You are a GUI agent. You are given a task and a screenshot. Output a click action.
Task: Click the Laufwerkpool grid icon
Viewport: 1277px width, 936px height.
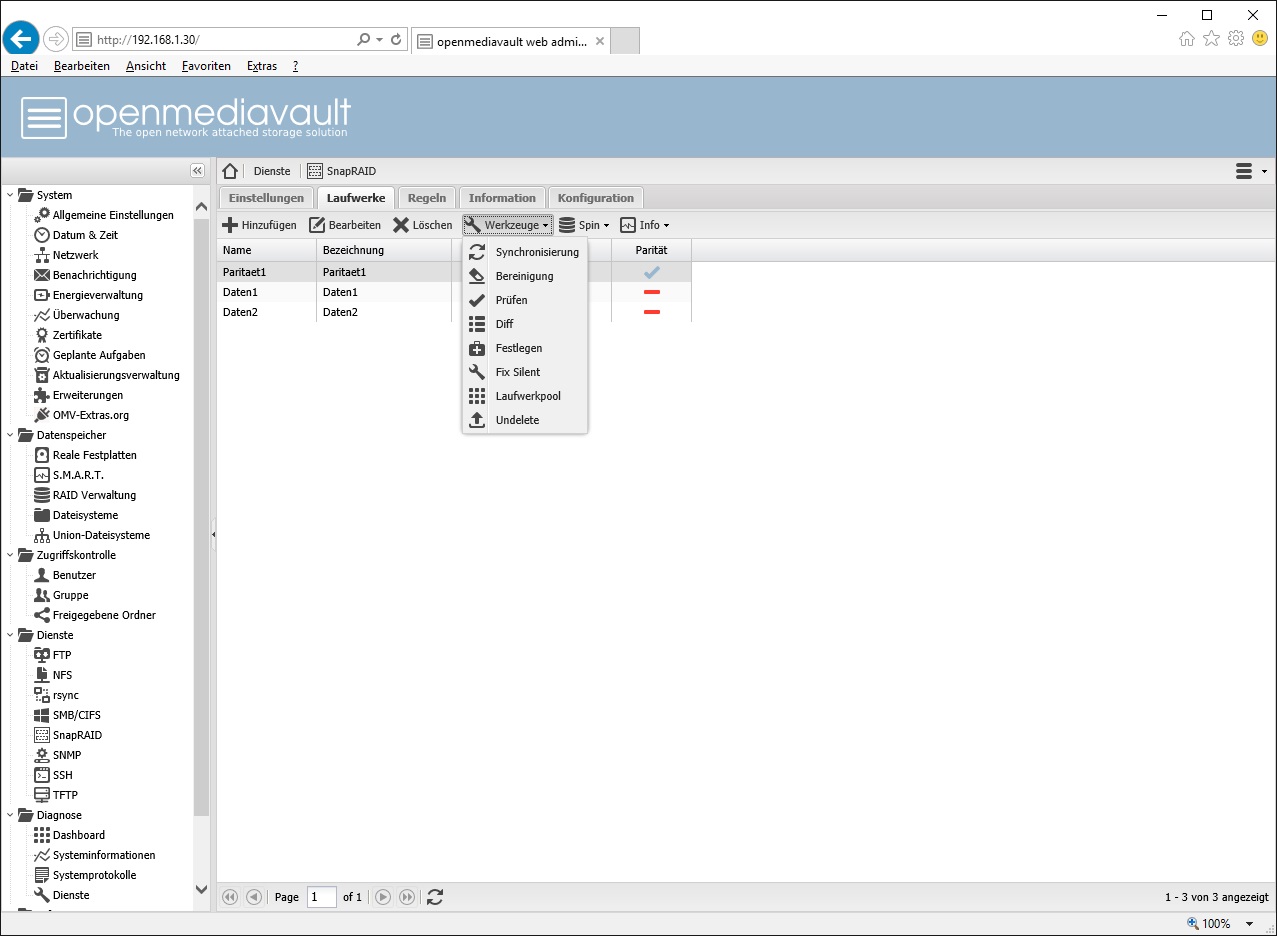click(477, 396)
